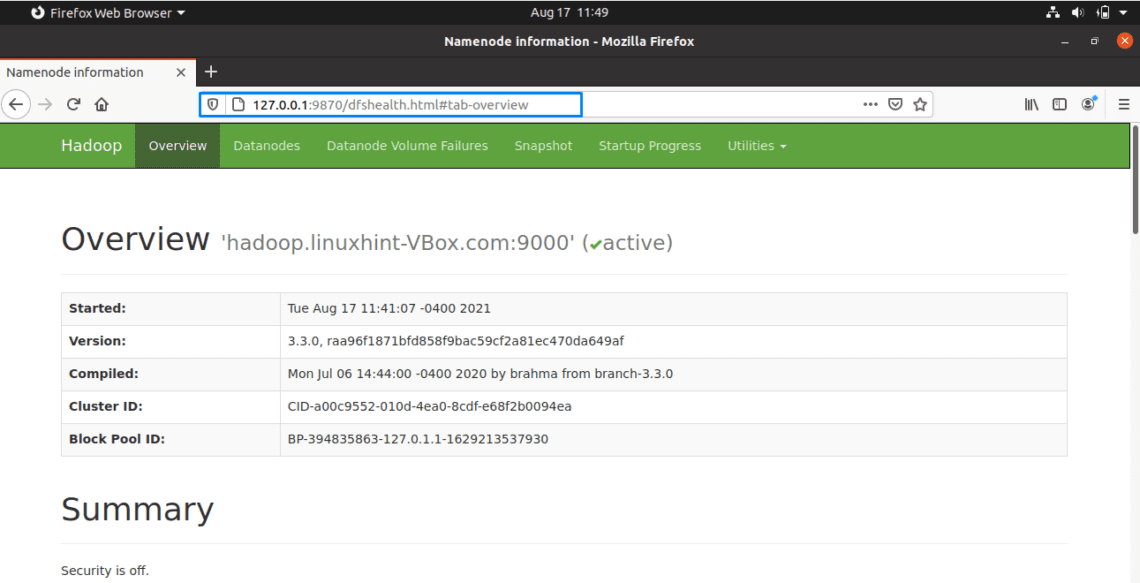Open Datanode Volume Failures tab

point(407,146)
